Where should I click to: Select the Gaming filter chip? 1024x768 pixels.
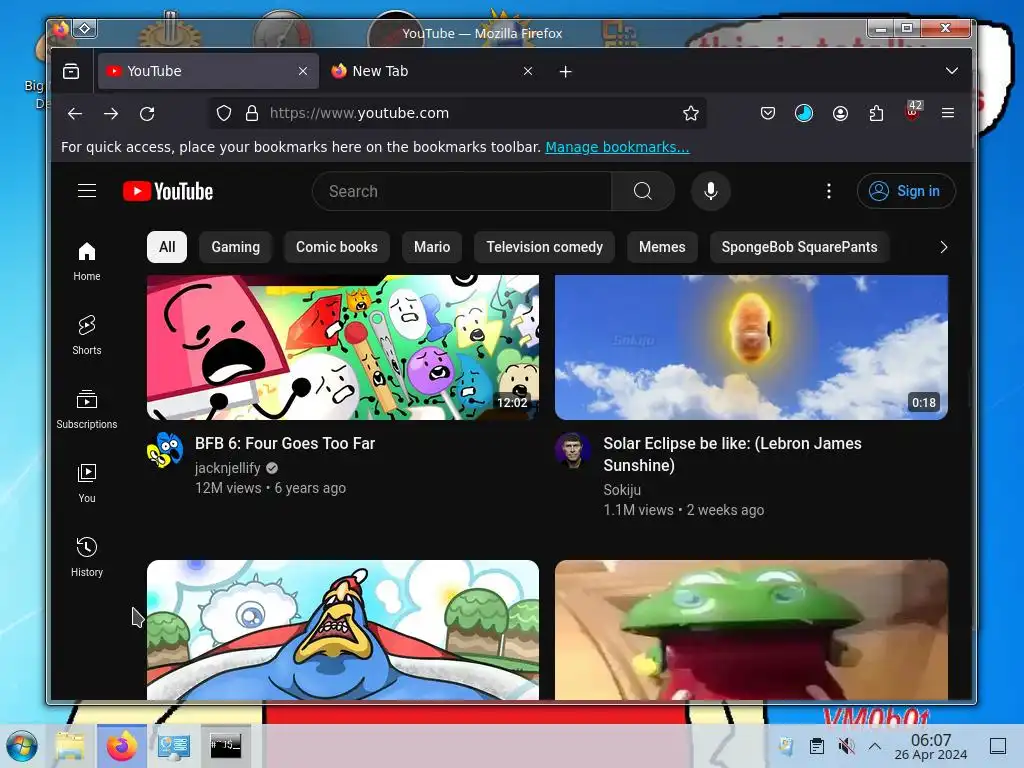pyautogui.click(x=236, y=247)
